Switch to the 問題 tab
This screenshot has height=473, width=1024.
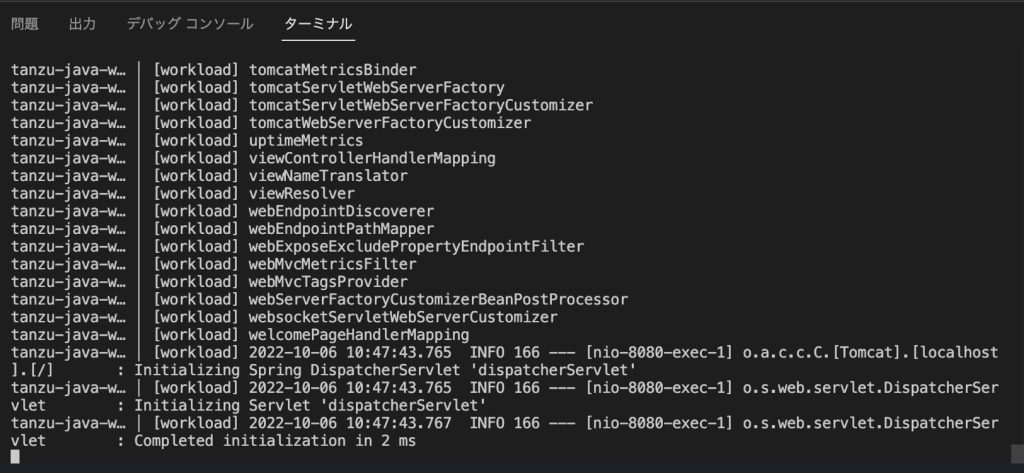(x=25, y=23)
